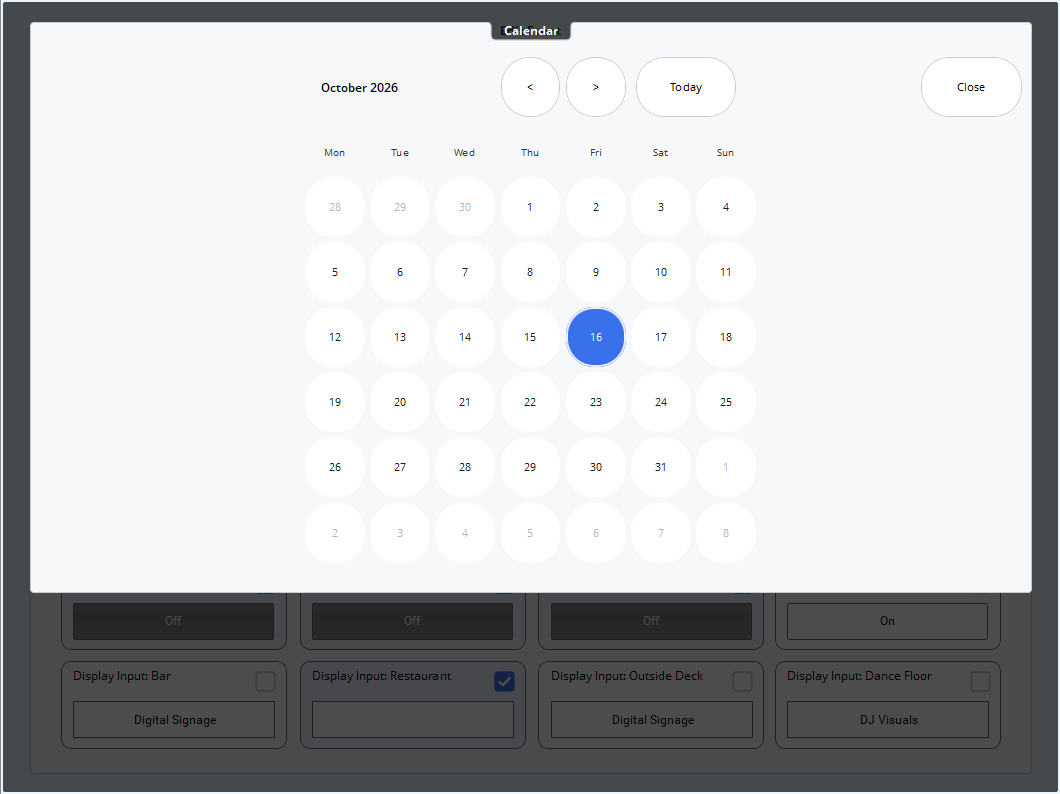Choose Saturday, October 17

(x=660, y=337)
